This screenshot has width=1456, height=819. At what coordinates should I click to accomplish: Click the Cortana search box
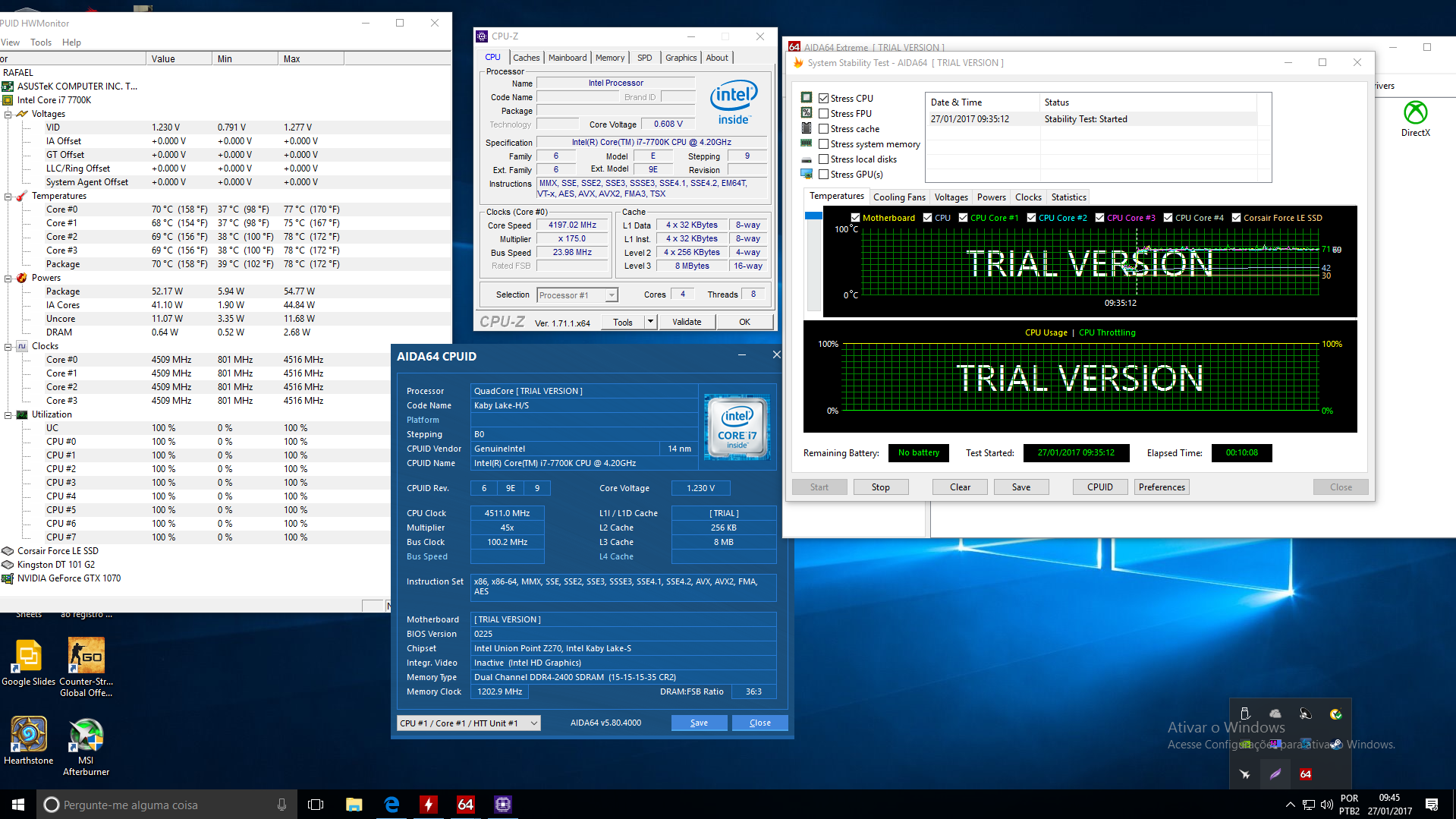pyautogui.click(x=167, y=805)
